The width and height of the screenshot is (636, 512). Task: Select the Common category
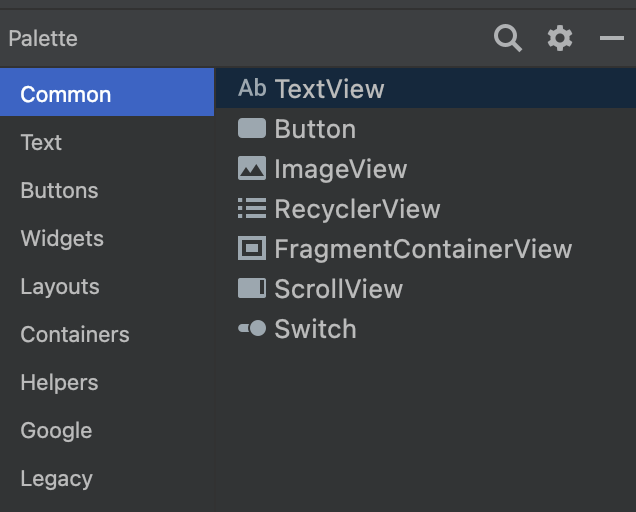(107, 93)
